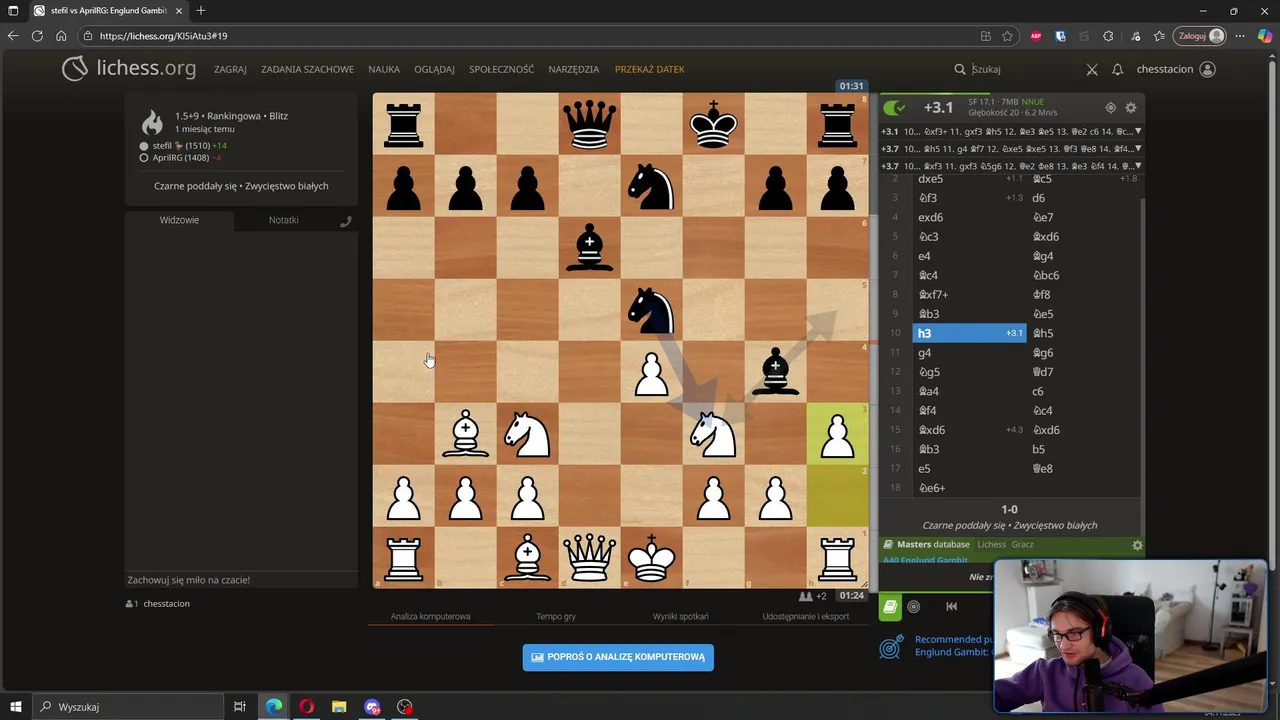Open player AprilRG profile link

(x=181, y=158)
